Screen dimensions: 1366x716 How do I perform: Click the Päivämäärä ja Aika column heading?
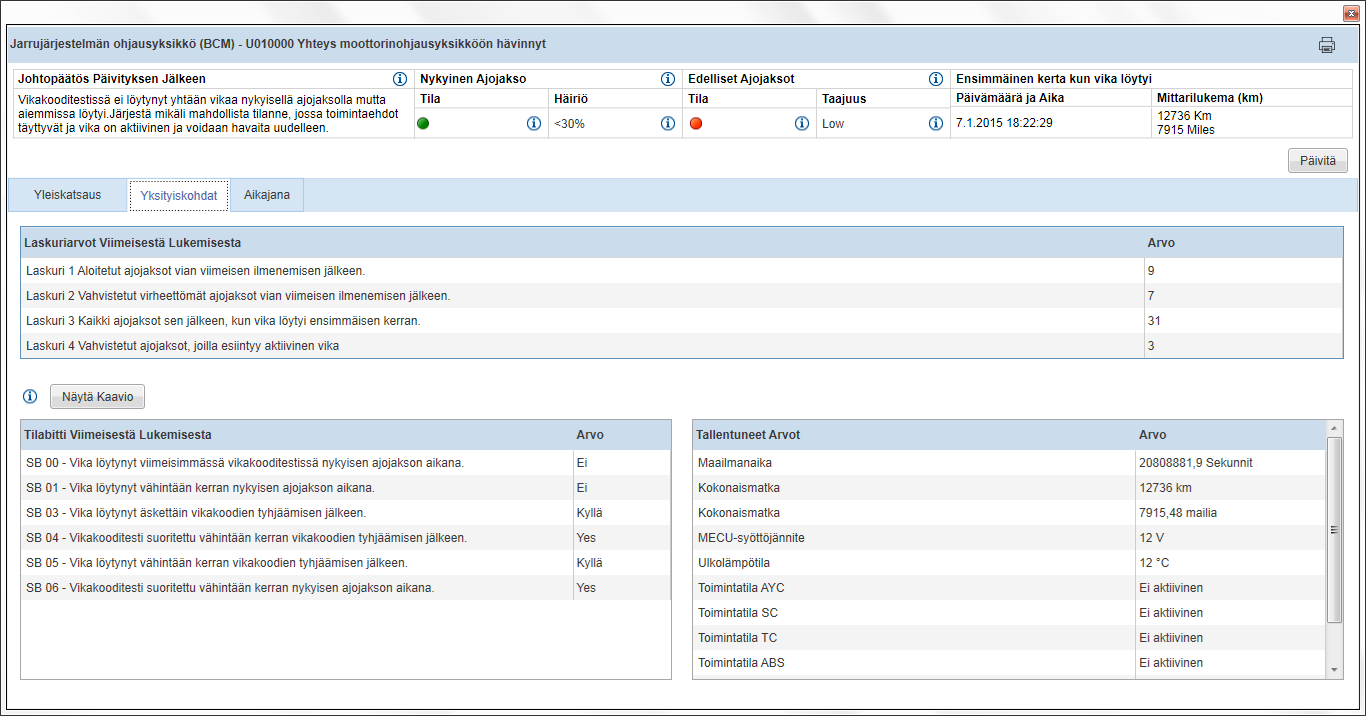click(x=1008, y=99)
